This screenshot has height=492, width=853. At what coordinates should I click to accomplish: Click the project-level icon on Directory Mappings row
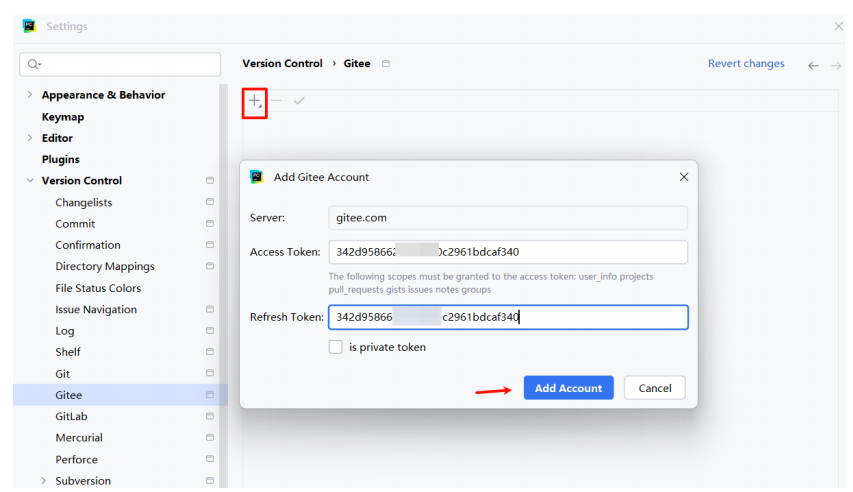210,266
